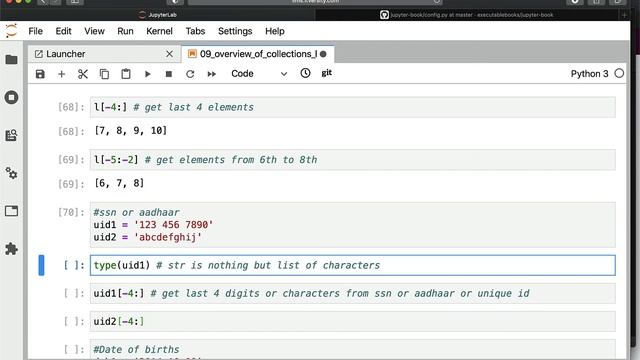Open the Open Tabs sidebar icon
This screenshot has width=640, height=360.
pyautogui.click(x=11, y=211)
